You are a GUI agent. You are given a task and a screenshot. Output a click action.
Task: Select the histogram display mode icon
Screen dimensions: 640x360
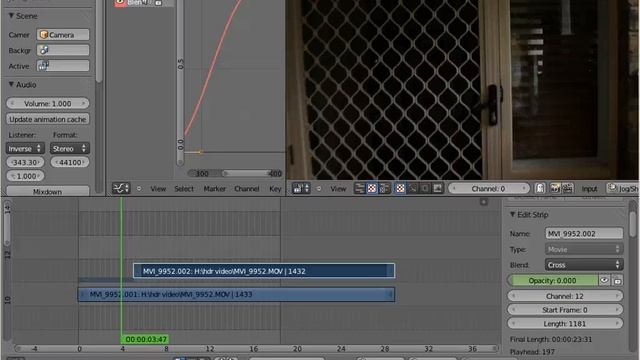coord(438,188)
